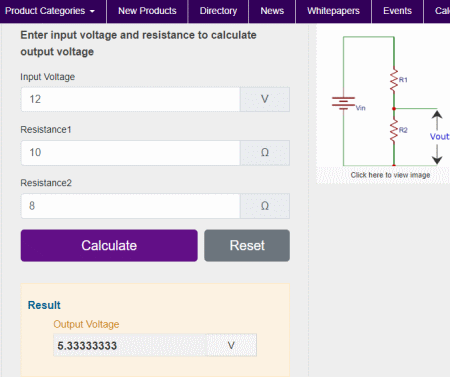The height and width of the screenshot is (377, 450).
Task: Go to the Directory page
Action: point(218,11)
